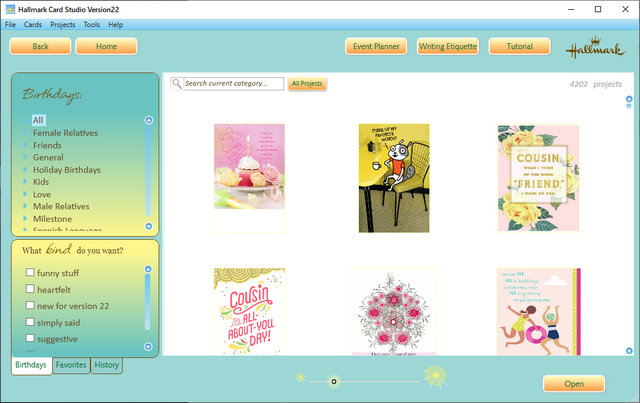Open the File menu

click(10, 24)
